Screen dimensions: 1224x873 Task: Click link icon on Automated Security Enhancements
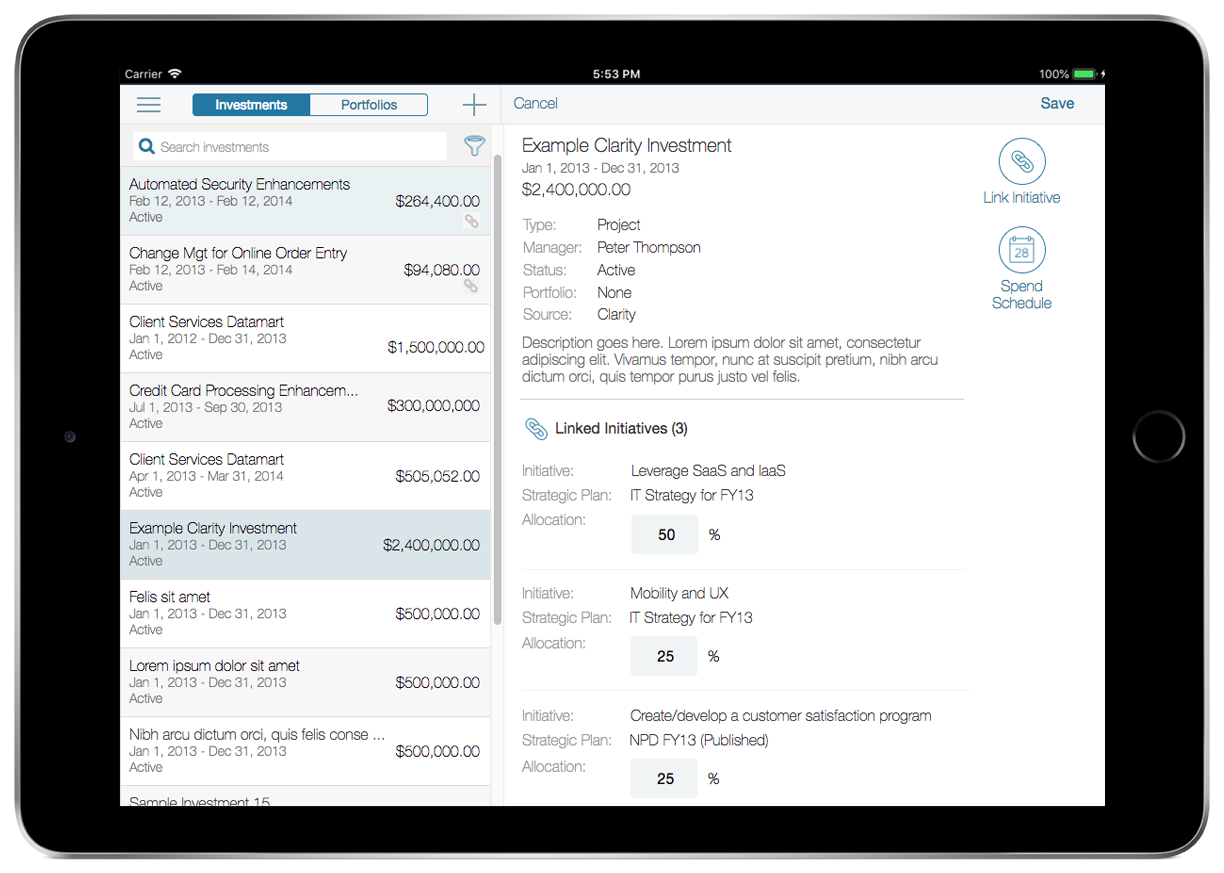471,221
